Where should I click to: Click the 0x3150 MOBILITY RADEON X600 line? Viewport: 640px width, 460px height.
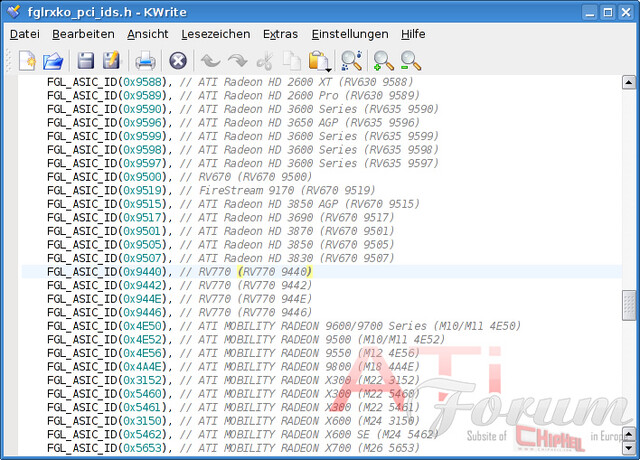pyautogui.click(x=233, y=420)
